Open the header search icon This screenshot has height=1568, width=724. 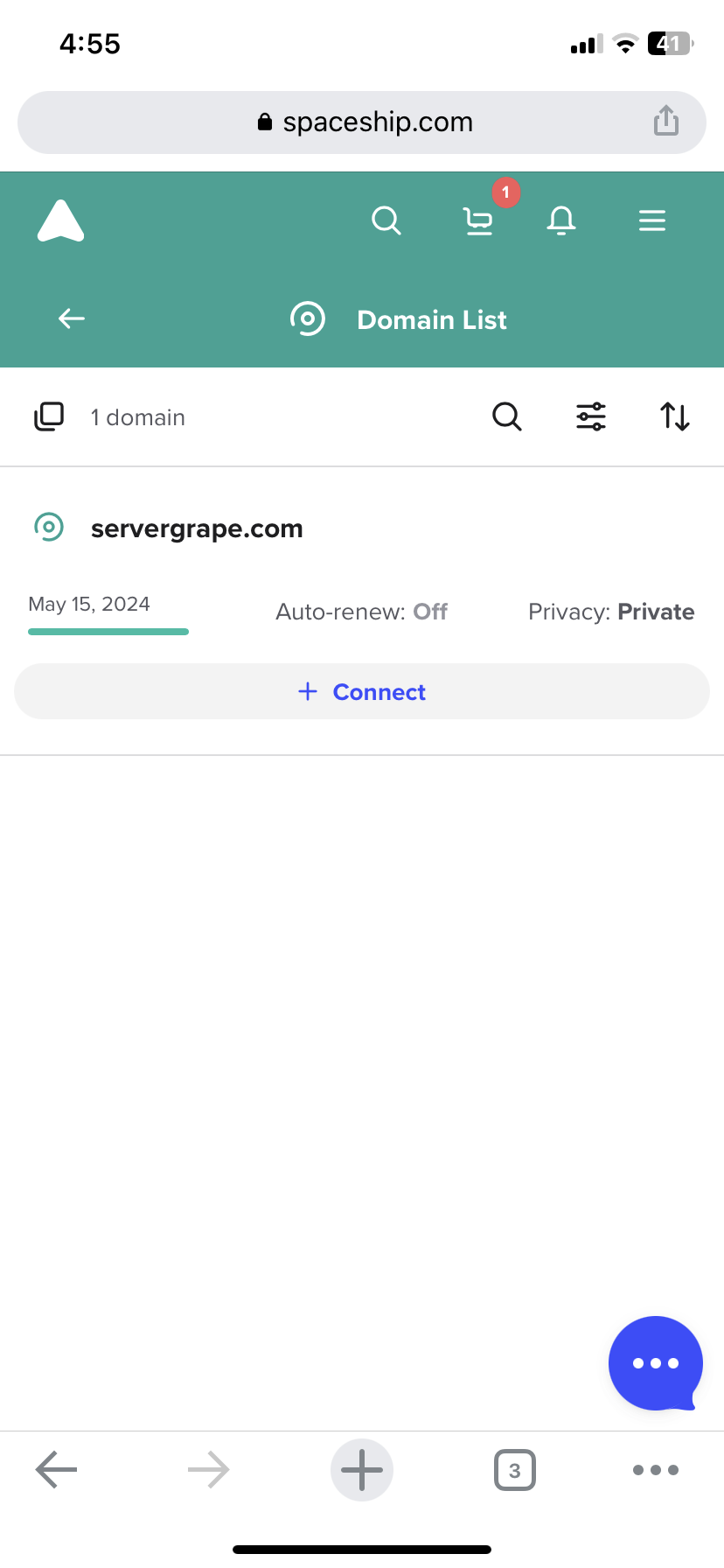pos(386,220)
